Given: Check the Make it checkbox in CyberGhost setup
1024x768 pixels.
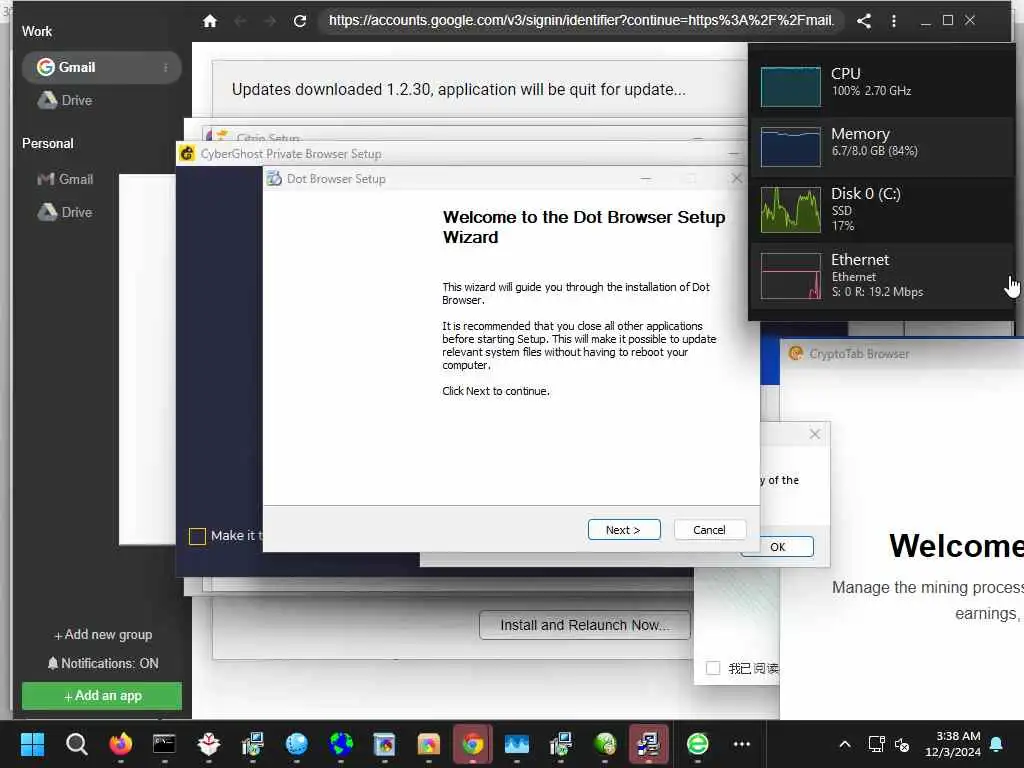Looking at the screenshot, I should click(x=197, y=536).
